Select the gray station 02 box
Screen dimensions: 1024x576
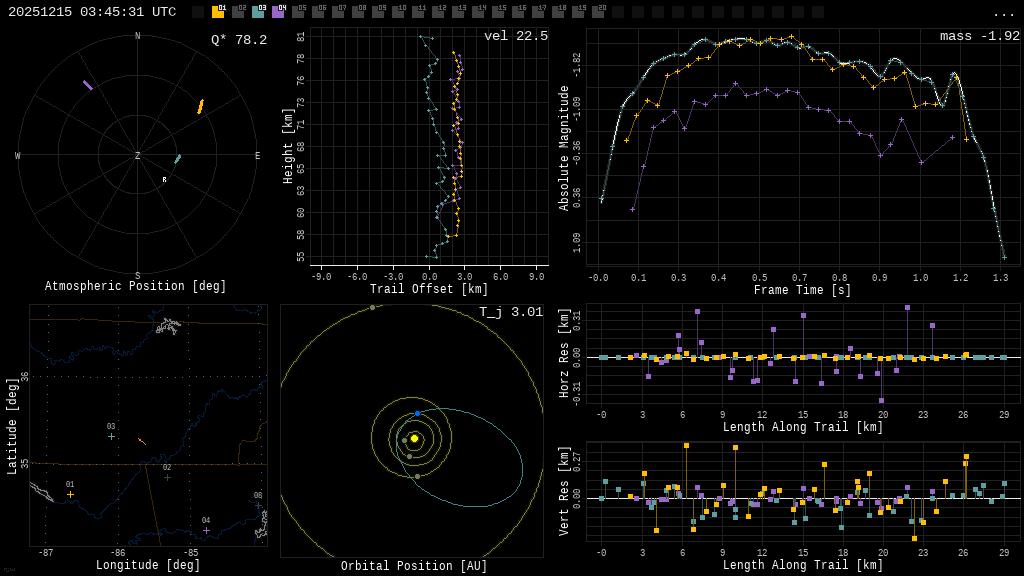click(238, 12)
